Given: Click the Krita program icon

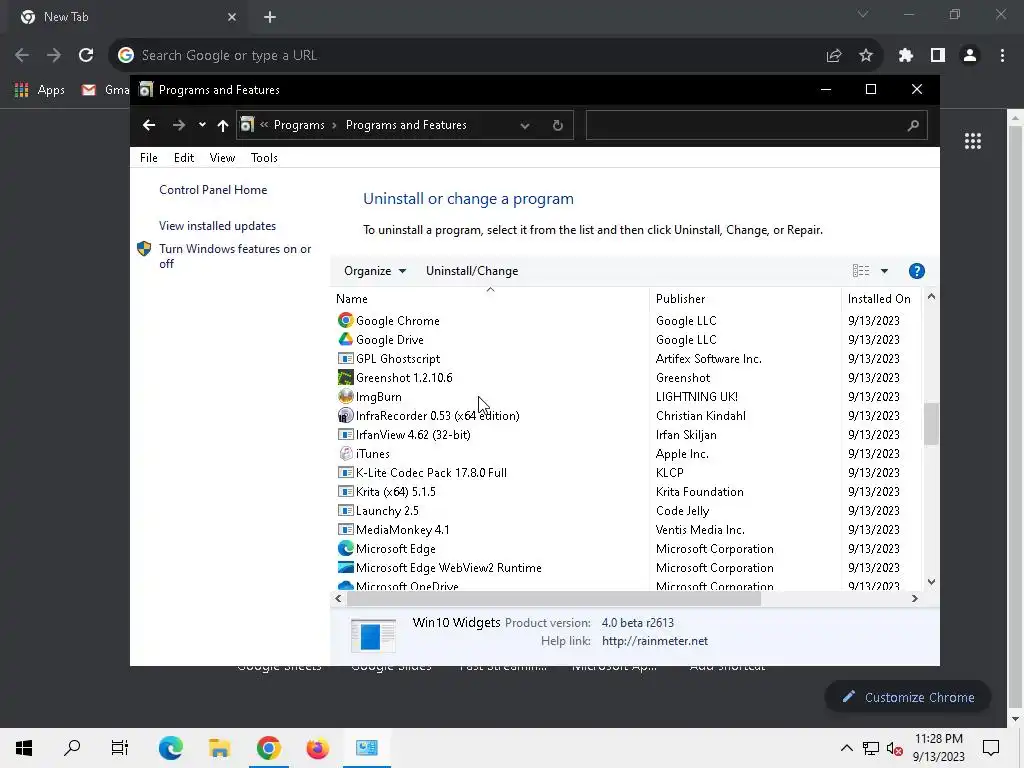Looking at the screenshot, I should (x=345, y=491).
